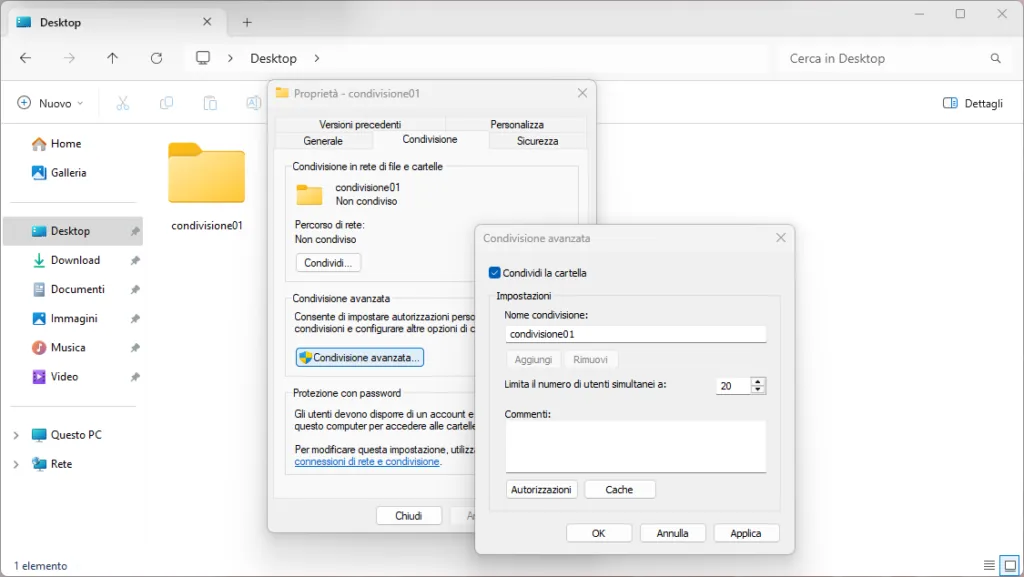Go back using the back arrow
This screenshot has width=1024, height=577.
pyautogui.click(x=26, y=58)
